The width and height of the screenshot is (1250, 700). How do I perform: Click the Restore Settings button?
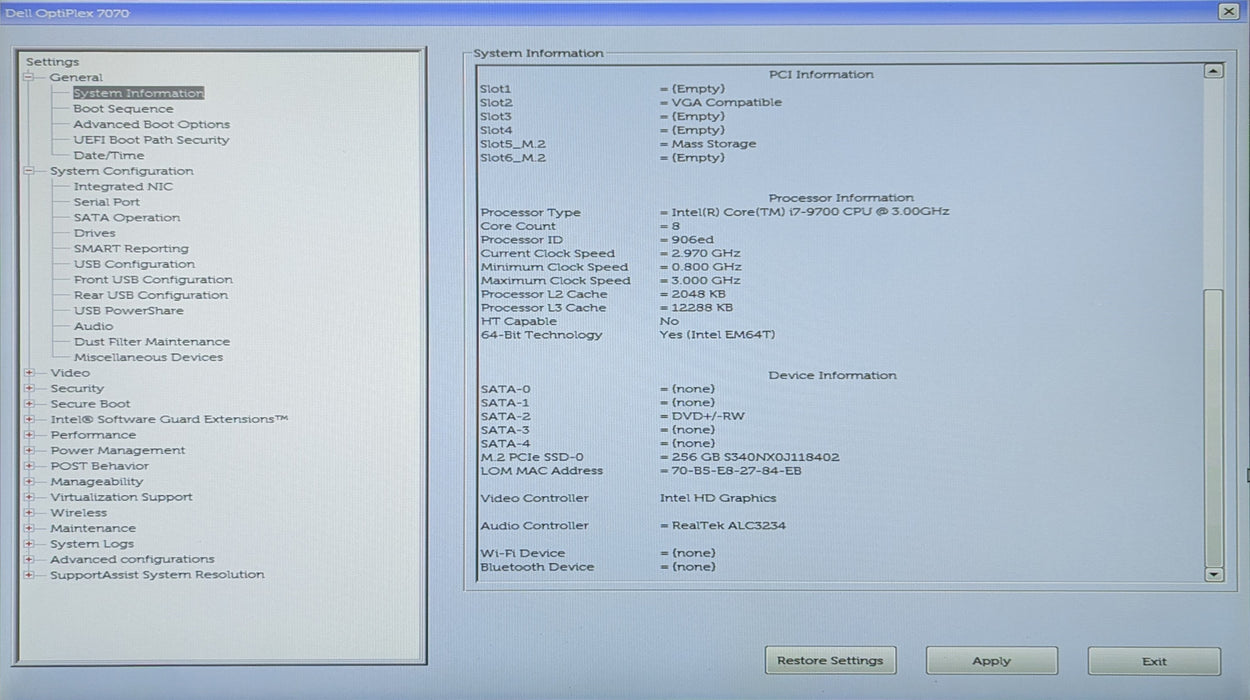pos(830,661)
